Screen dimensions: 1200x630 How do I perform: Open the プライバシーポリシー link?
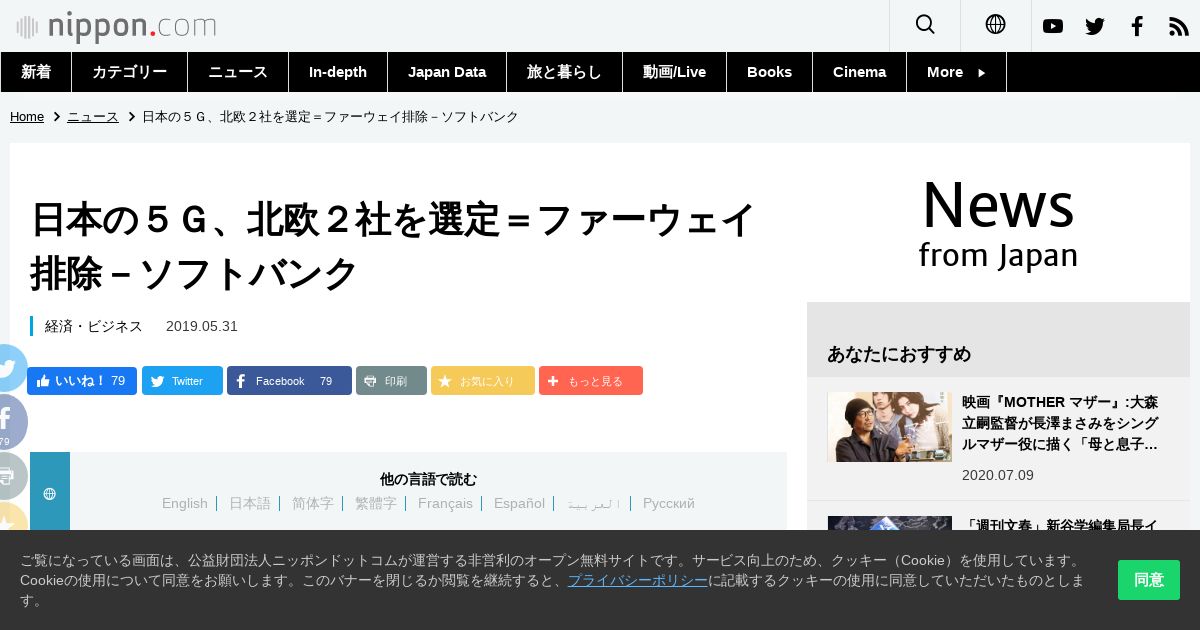tap(638, 580)
